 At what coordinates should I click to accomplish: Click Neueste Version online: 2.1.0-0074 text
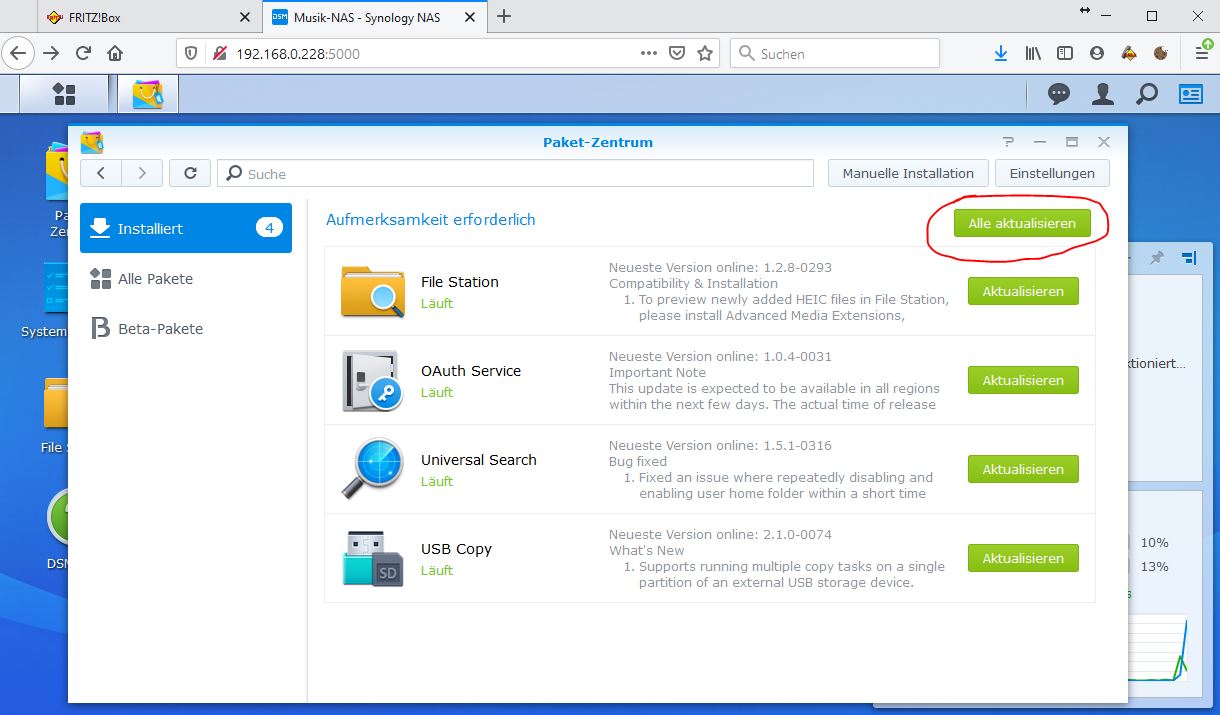point(720,534)
